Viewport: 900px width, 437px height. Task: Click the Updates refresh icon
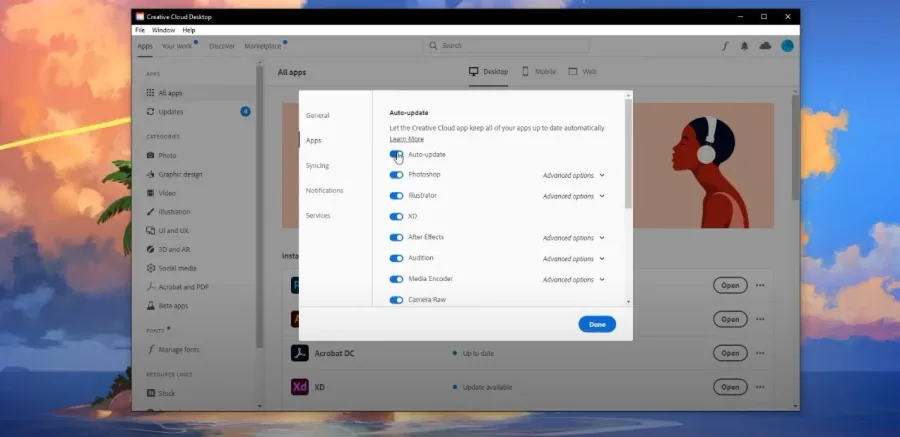150,111
